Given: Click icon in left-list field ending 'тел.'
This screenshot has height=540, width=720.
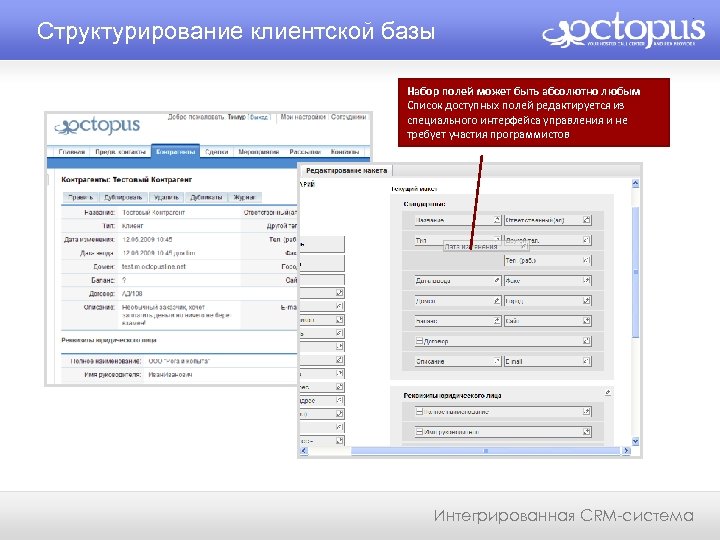Looking at the screenshot, I should point(339,387).
